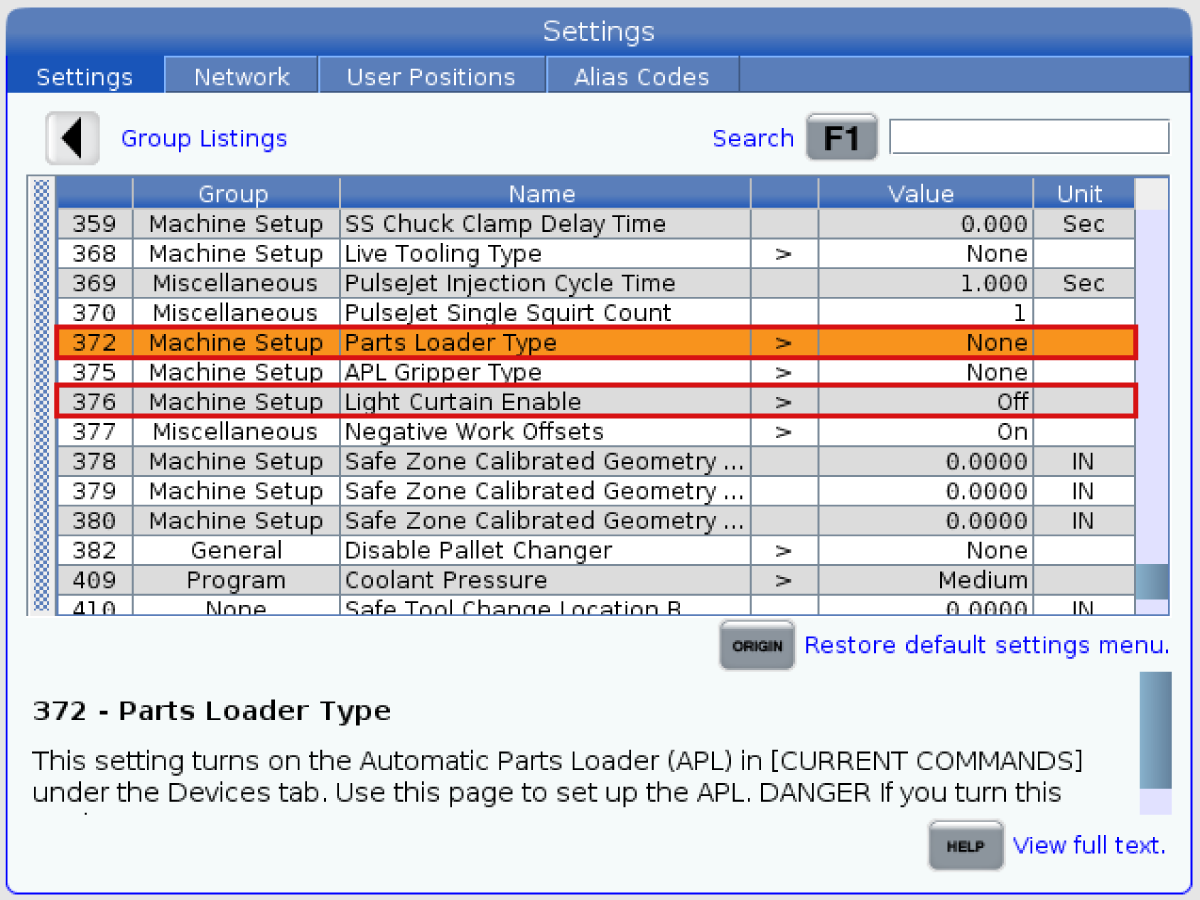Click in the Search text field
This screenshot has height=900, width=1200.
[x=1028, y=137]
